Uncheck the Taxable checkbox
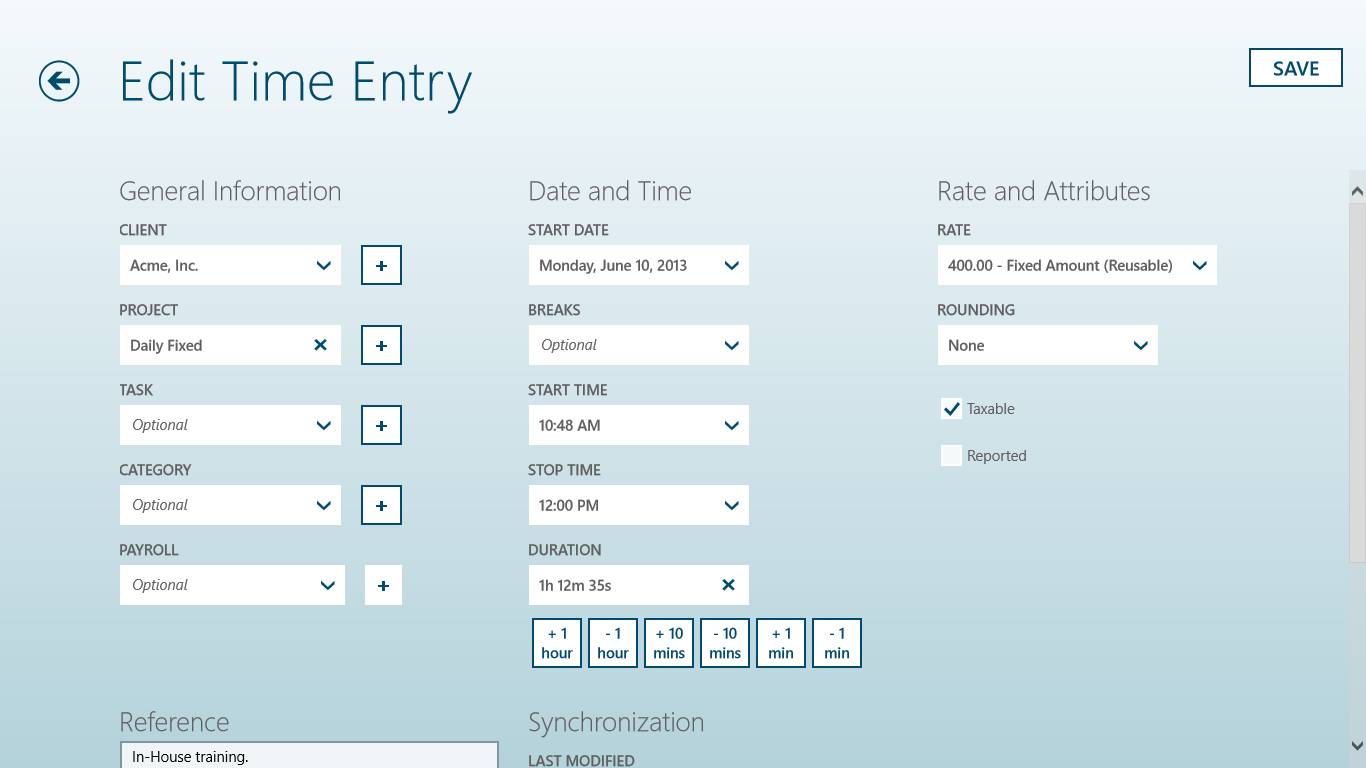 point(951,409)
